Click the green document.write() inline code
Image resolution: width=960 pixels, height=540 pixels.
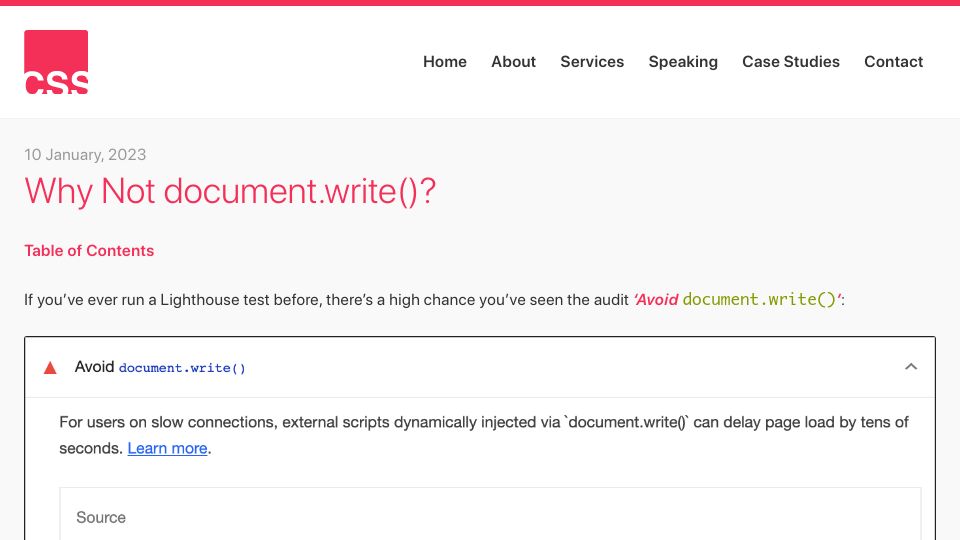point(759,299)
